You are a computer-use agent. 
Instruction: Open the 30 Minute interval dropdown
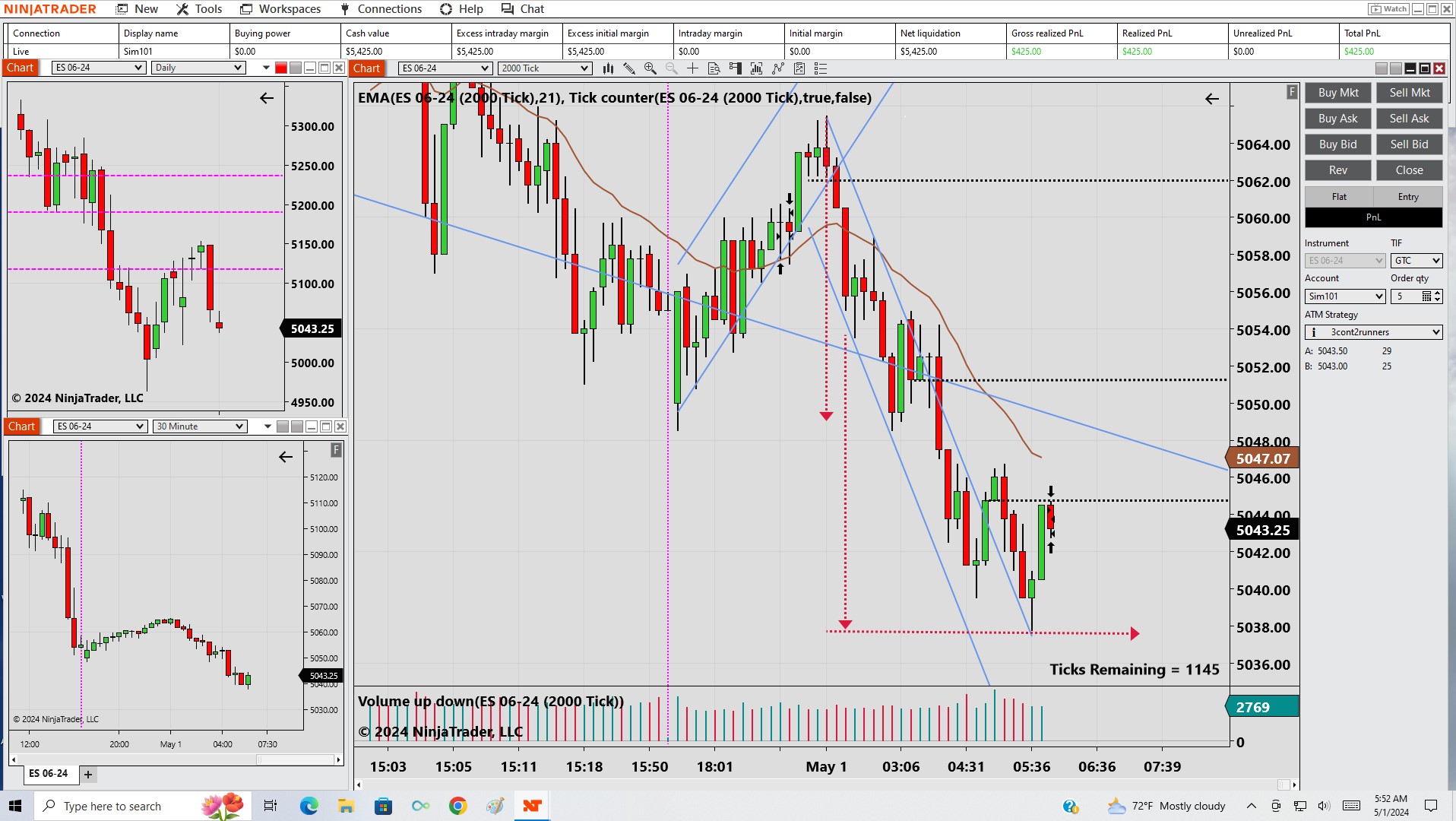click(200, 426)
